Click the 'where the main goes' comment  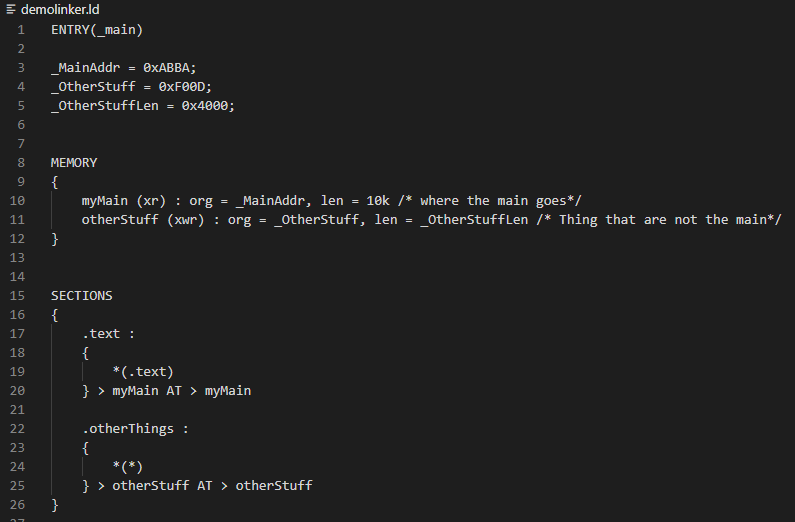tap(490, 201)
